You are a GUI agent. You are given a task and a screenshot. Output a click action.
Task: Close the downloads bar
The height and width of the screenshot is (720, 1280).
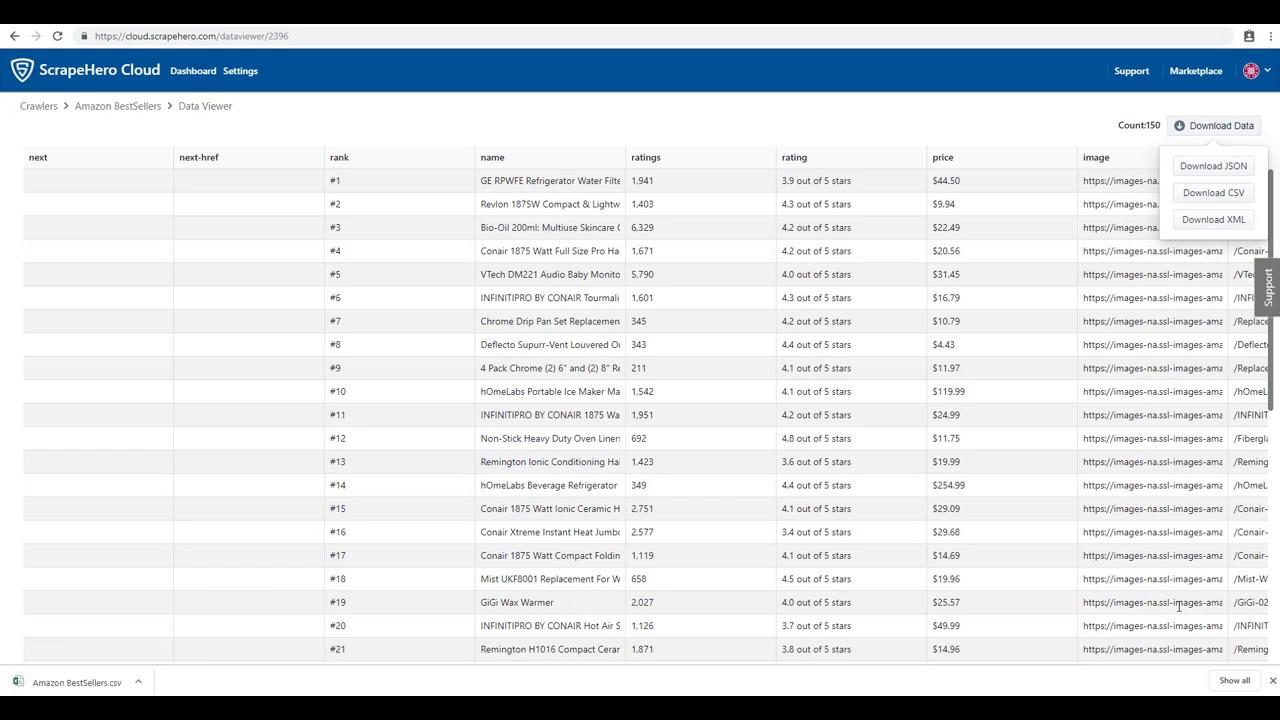point(1272,681)
